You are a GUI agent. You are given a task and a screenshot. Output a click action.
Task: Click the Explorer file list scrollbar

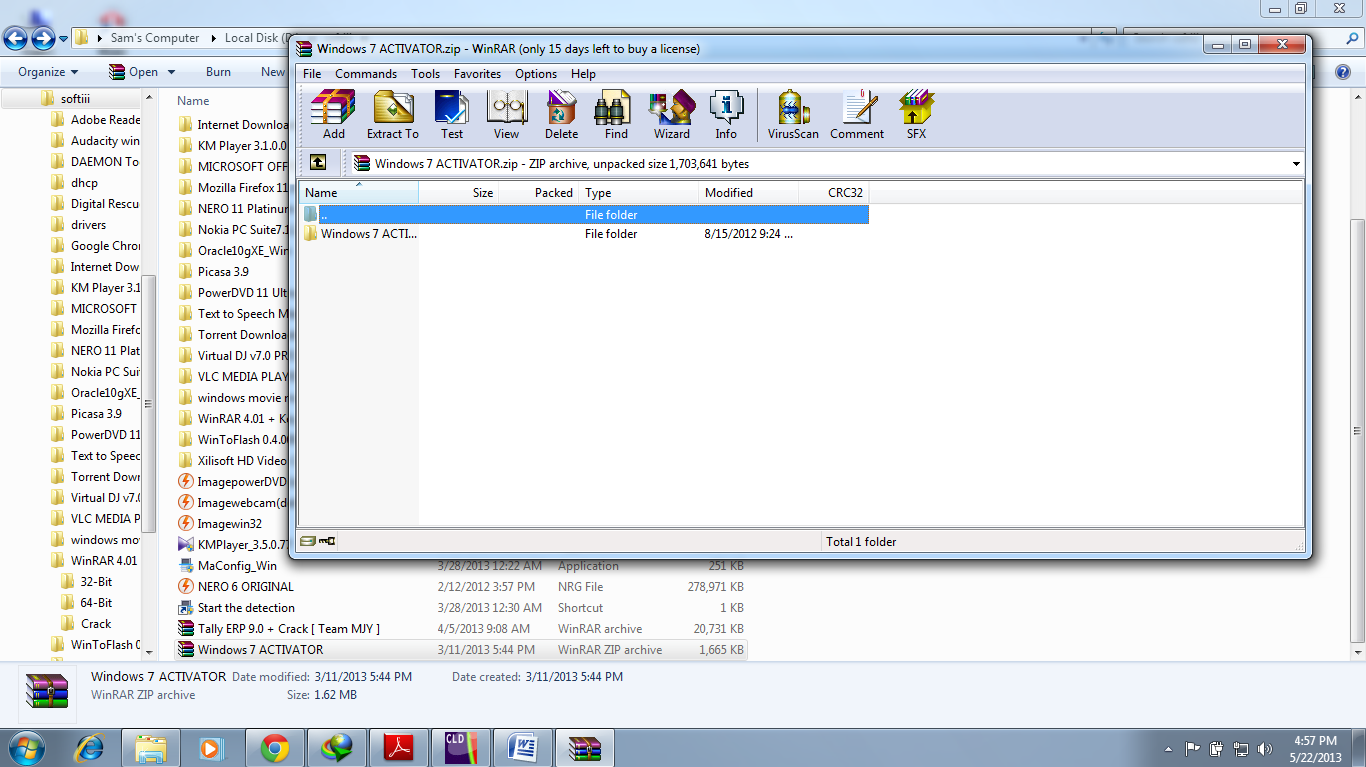[x=1357, y=430]
